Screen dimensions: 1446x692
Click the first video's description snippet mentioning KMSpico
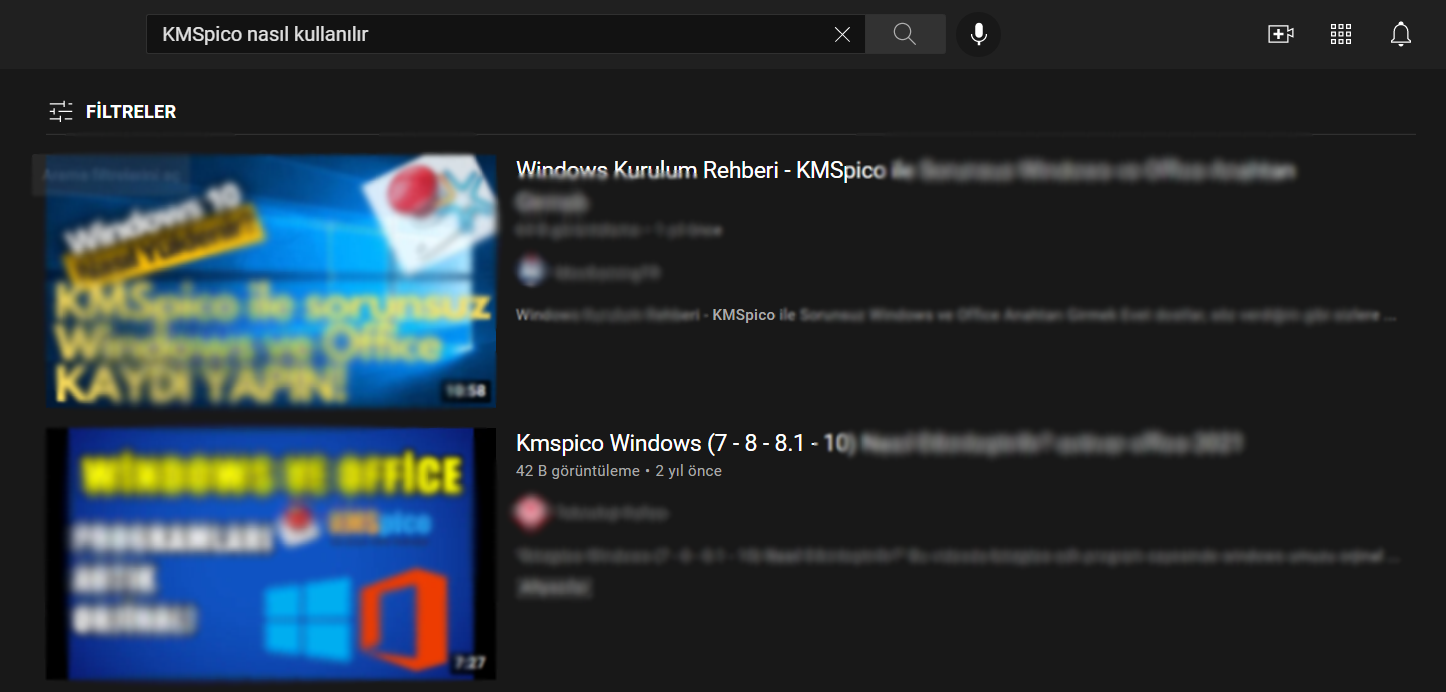click(957, 315)
